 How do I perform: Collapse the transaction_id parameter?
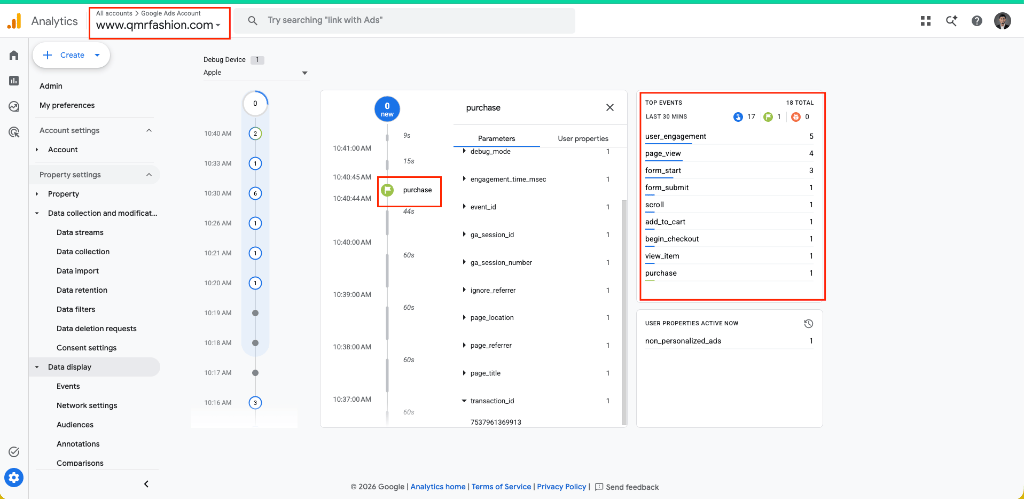click(464, 401)
